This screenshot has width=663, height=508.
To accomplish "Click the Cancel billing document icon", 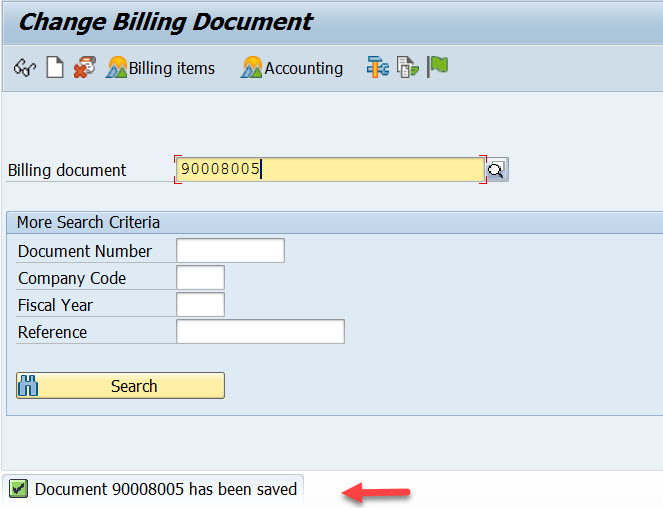I will pos(85,67).
